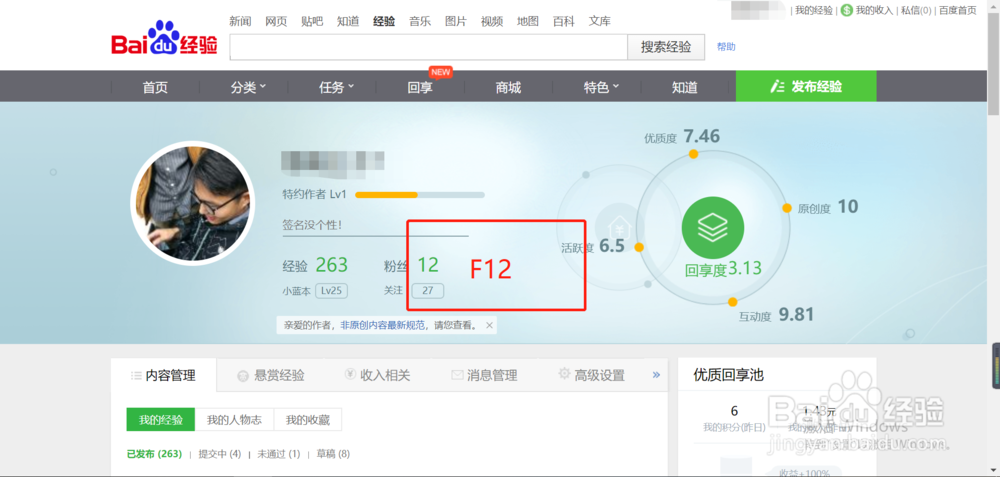The width and height of the screenshot is (1000, 477).
Task: Open 私信(0) messages link
Action: (916, 10)
